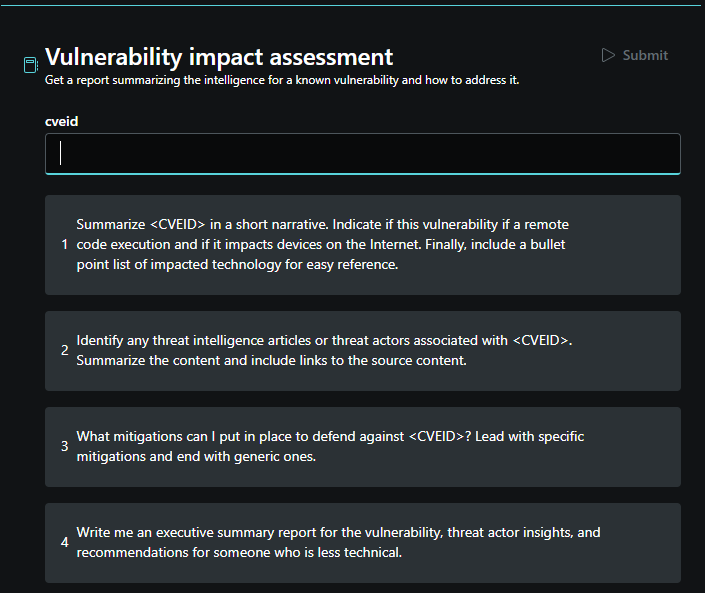
Task: Select prompt card one about summarizing CVEID
Action: pos(363,245)
